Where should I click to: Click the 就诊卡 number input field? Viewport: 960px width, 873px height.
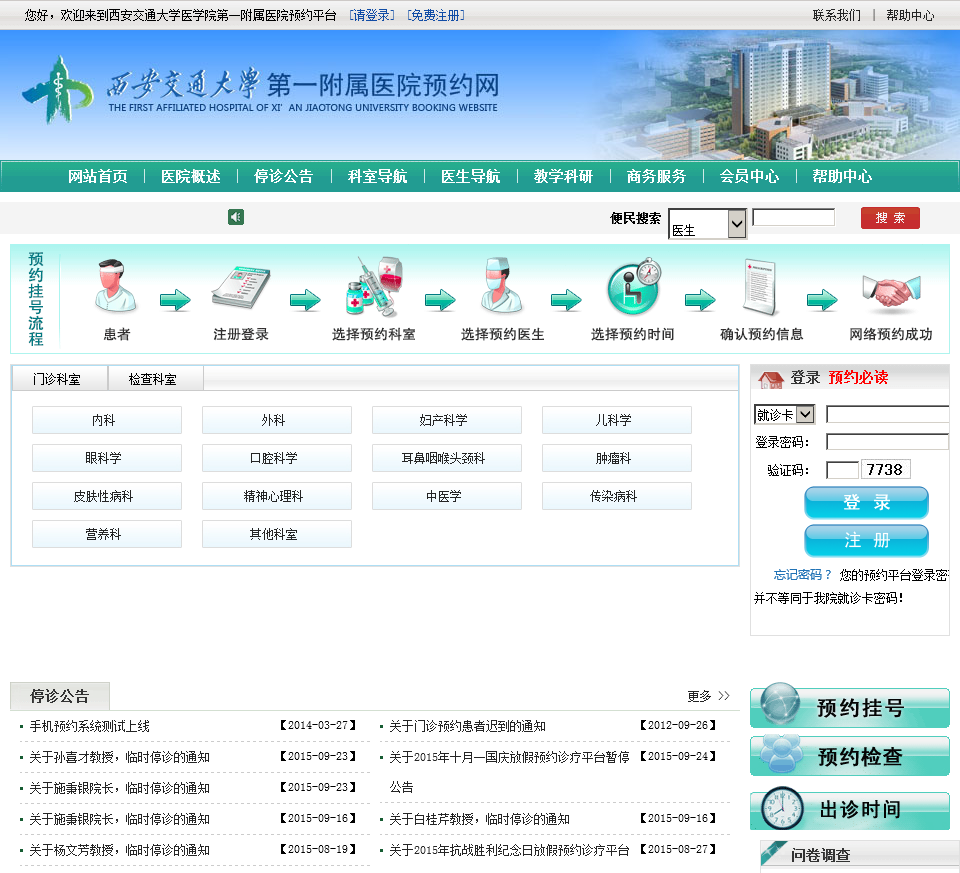pyautogui.click(x=887, y=414)
